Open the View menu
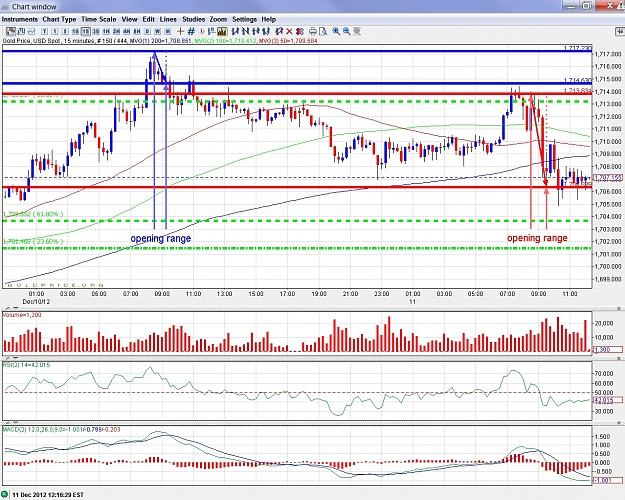 pyautogui.click(x=130, y=19)
